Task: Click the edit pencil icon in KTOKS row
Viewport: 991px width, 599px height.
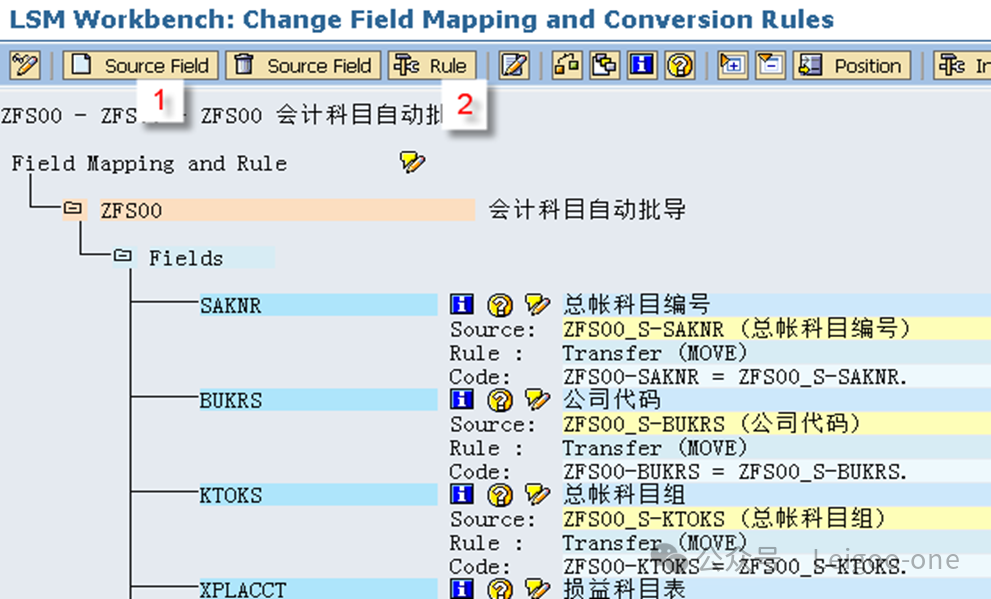Action: coord(537,495)
